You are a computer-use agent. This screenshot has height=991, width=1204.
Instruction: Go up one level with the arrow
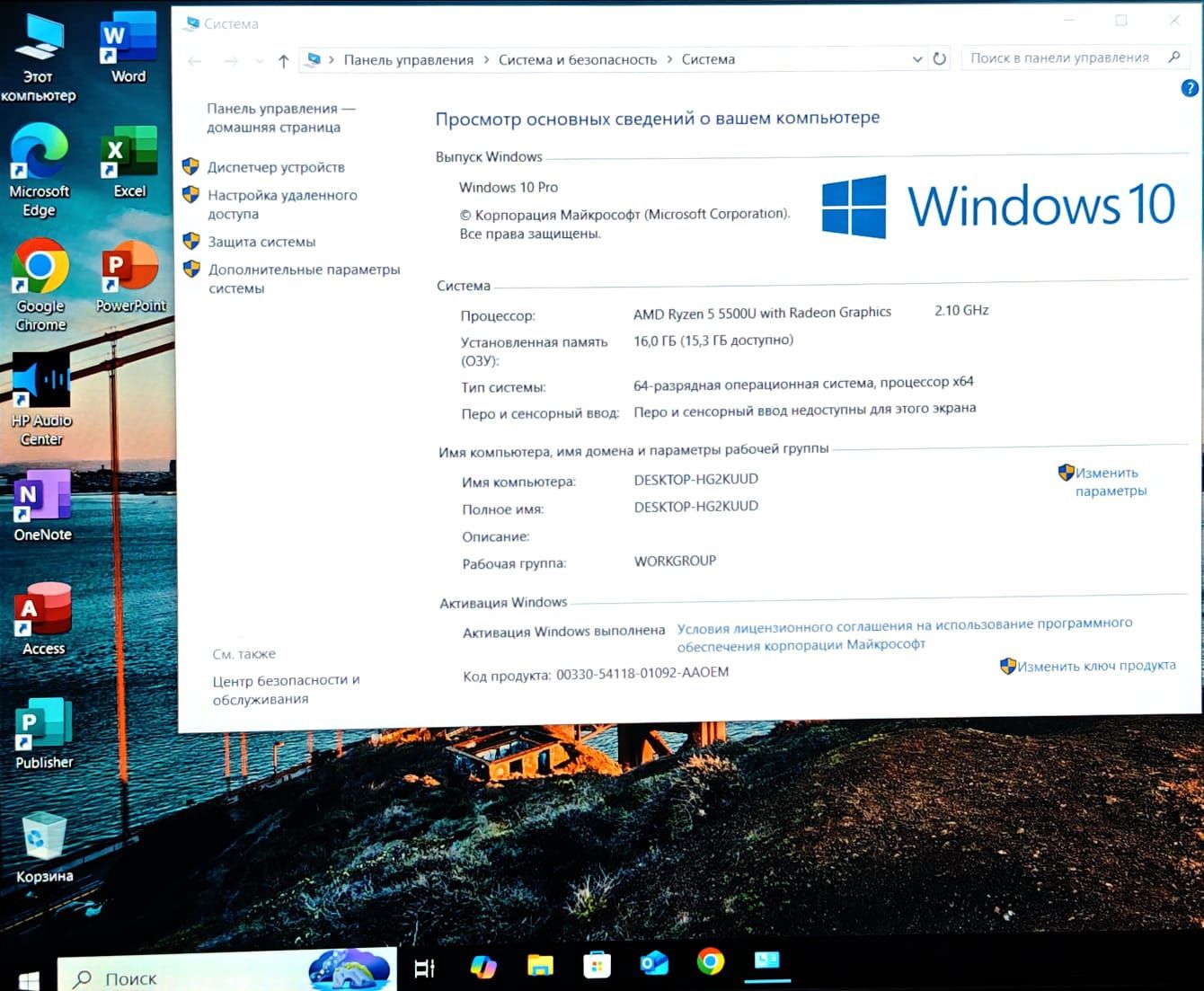[283, 61]
